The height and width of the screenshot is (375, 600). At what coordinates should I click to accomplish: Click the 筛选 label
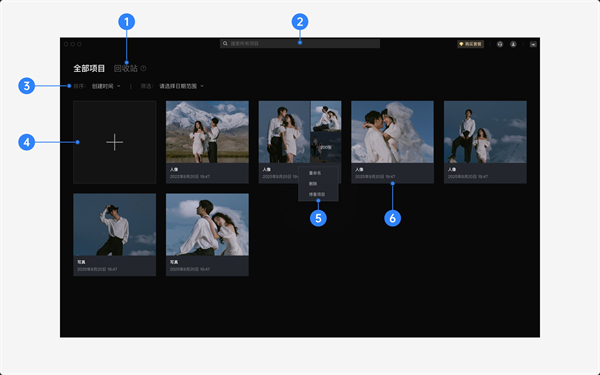point(147,86)
